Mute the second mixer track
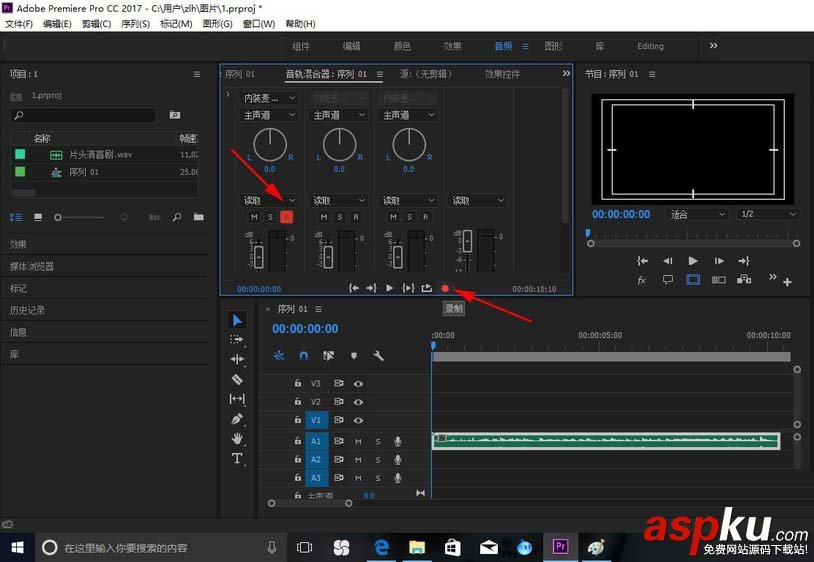Image resolution: width=814 pixels, height=562 pixels. [323, 217]
